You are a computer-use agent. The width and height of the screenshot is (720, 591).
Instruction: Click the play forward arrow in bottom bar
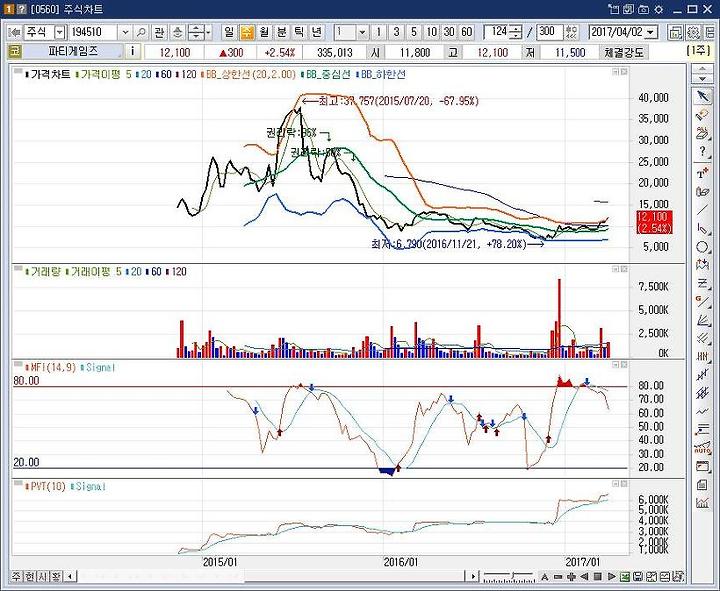click(611, 577)
